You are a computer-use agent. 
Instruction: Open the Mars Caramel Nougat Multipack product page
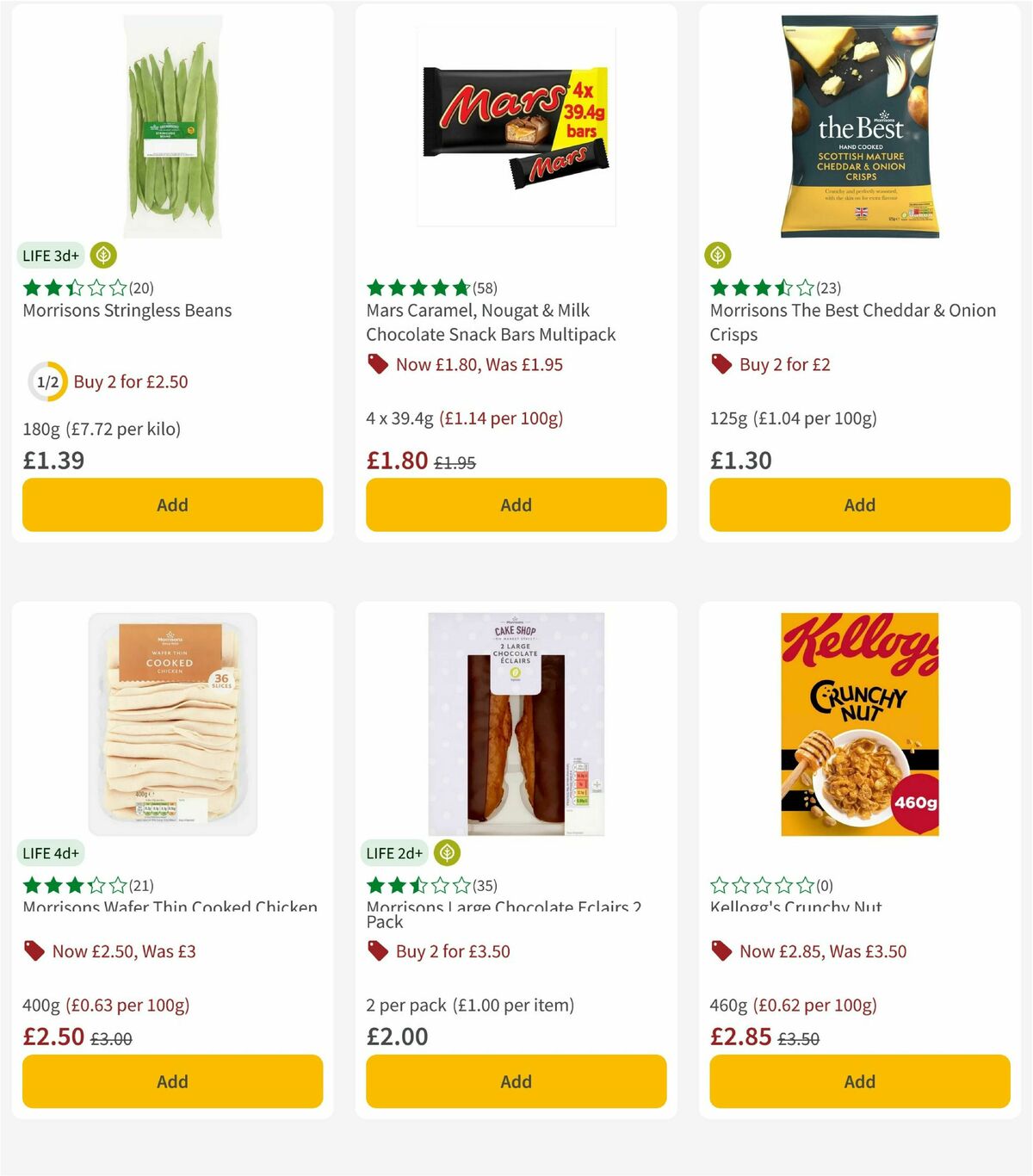[491, 323]
